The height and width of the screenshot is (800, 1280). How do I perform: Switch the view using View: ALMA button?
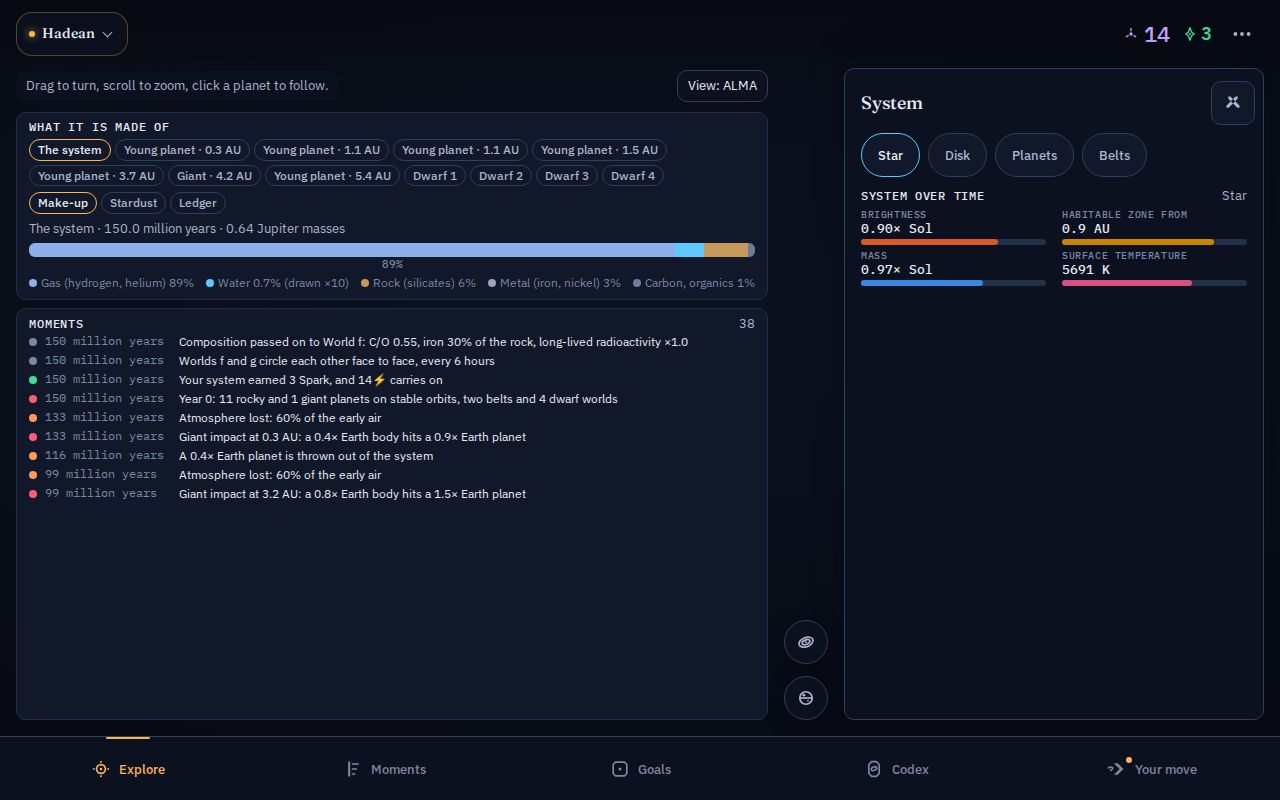point(722,86)
